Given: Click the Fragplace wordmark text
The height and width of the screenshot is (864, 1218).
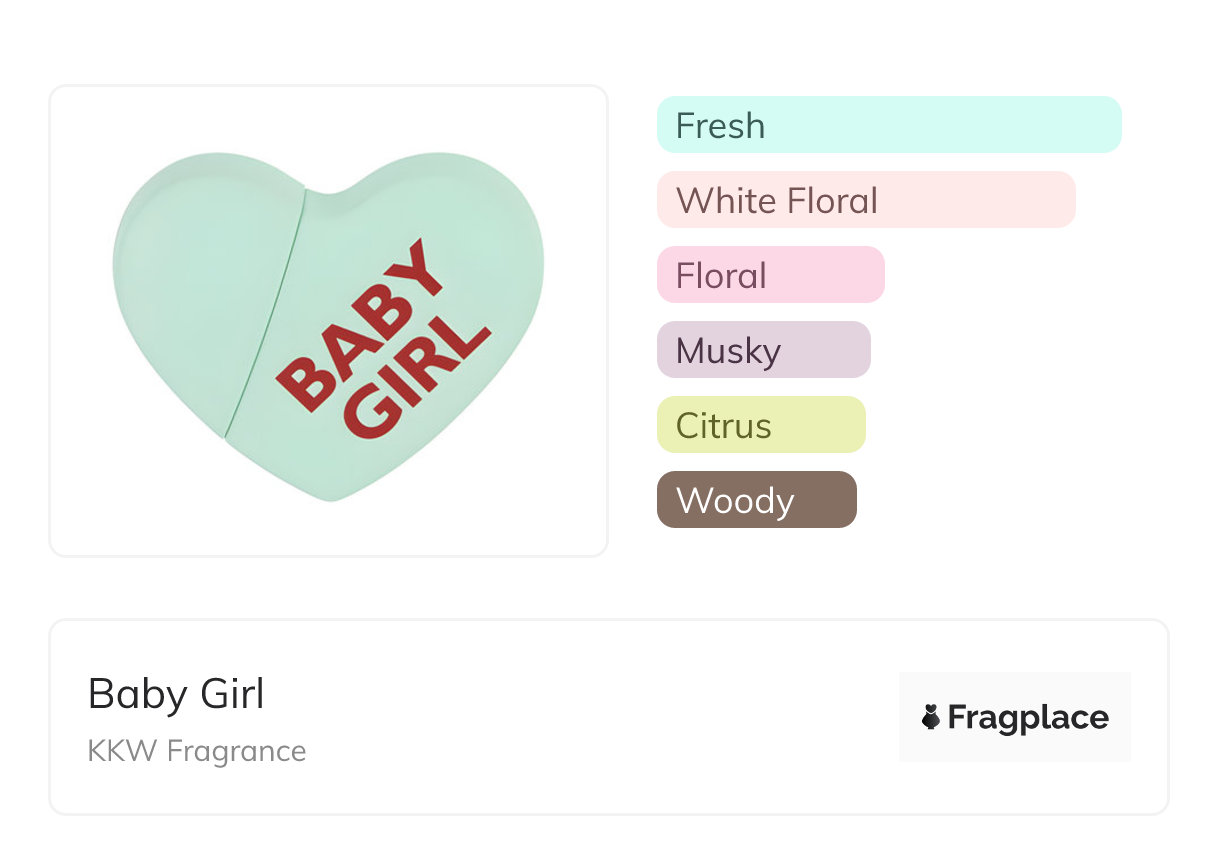Looking at the screenshot, I should pos(1028,718).
